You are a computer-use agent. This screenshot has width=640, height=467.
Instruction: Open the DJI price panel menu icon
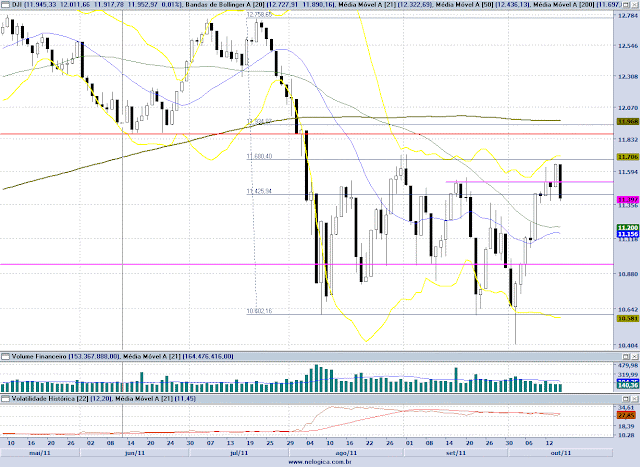[5, 4]
